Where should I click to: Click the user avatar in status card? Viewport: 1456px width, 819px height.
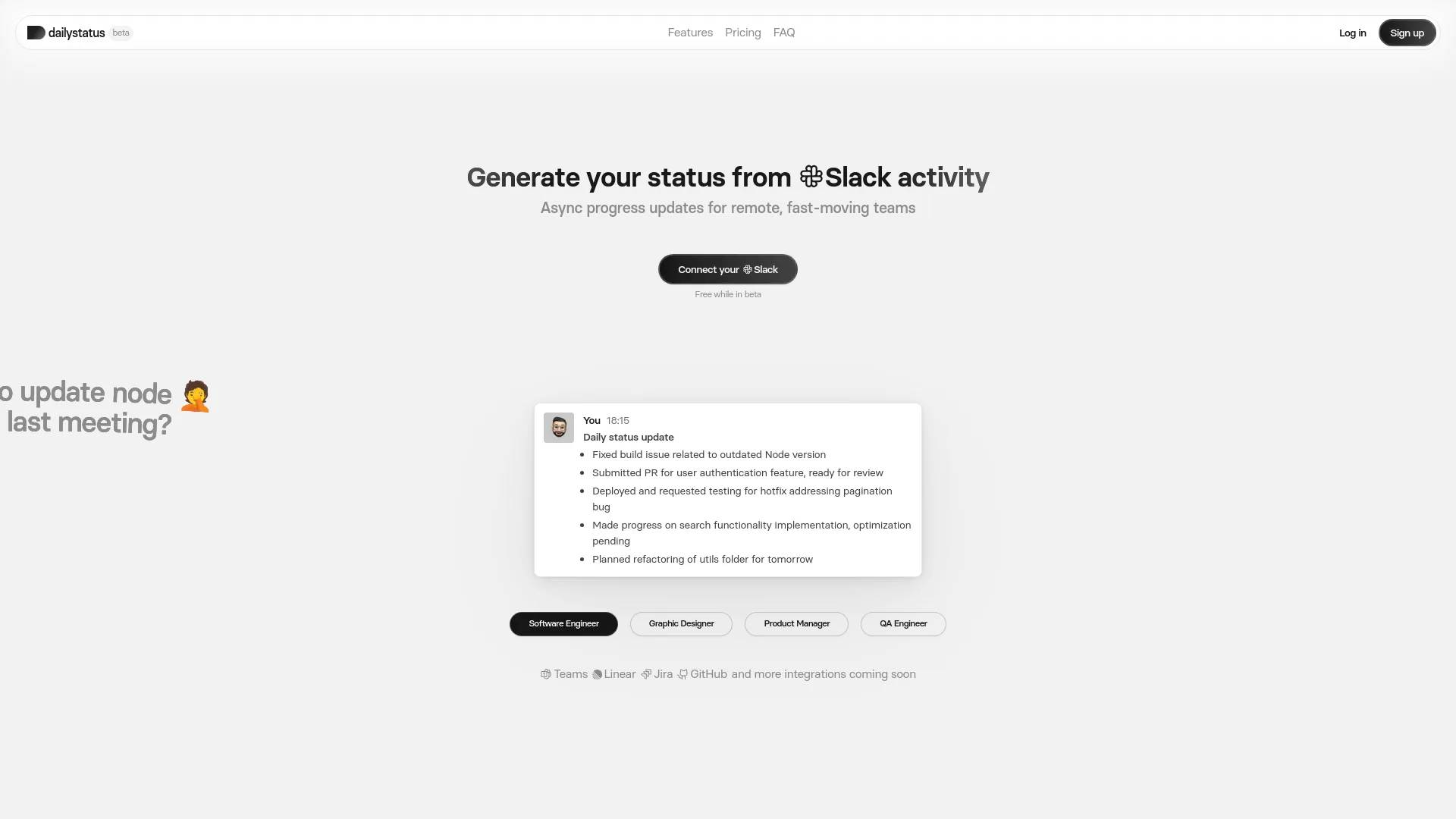click(x=558, y=427)
